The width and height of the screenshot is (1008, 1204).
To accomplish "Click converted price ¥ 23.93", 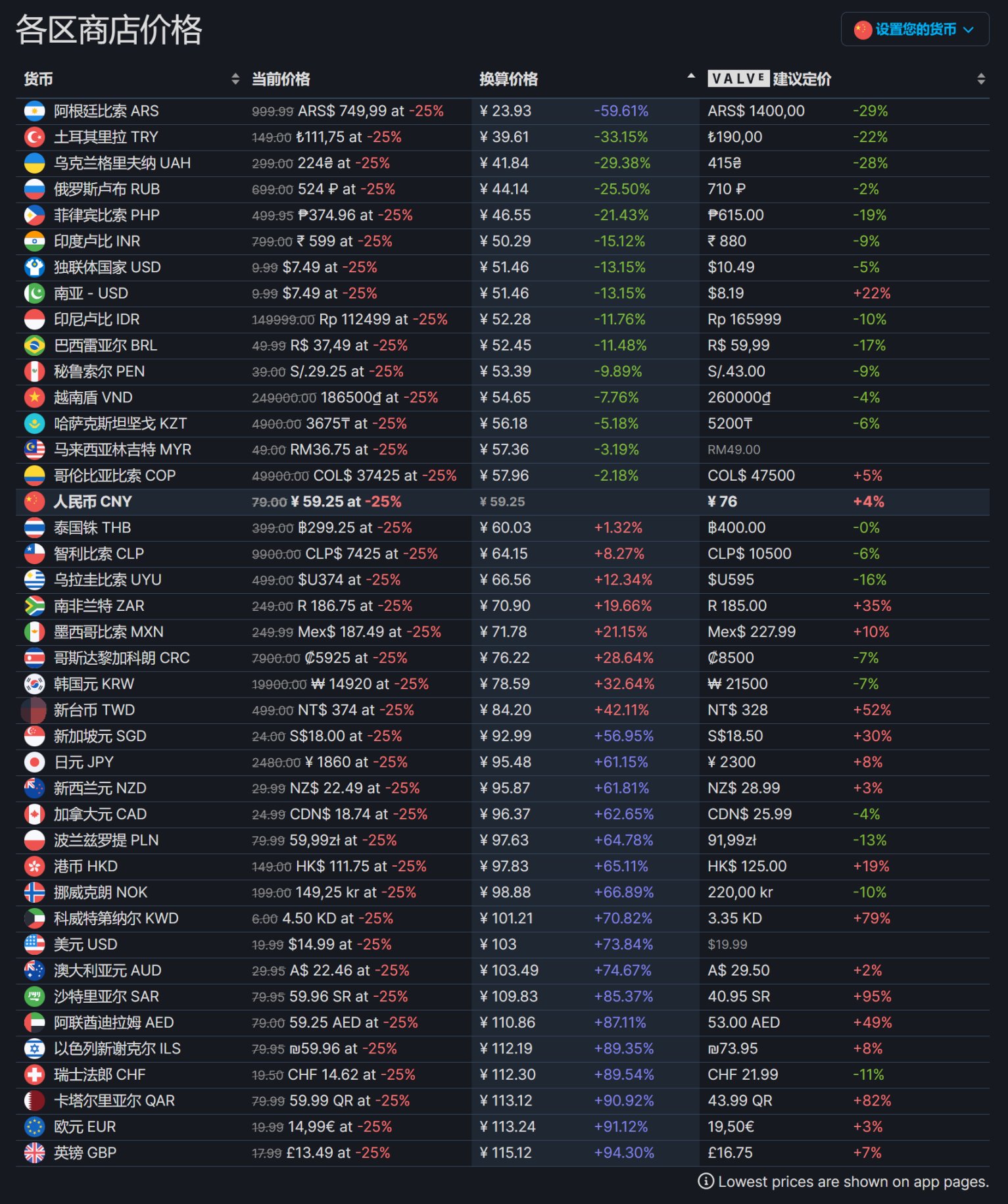I will [x=506, y=111].
